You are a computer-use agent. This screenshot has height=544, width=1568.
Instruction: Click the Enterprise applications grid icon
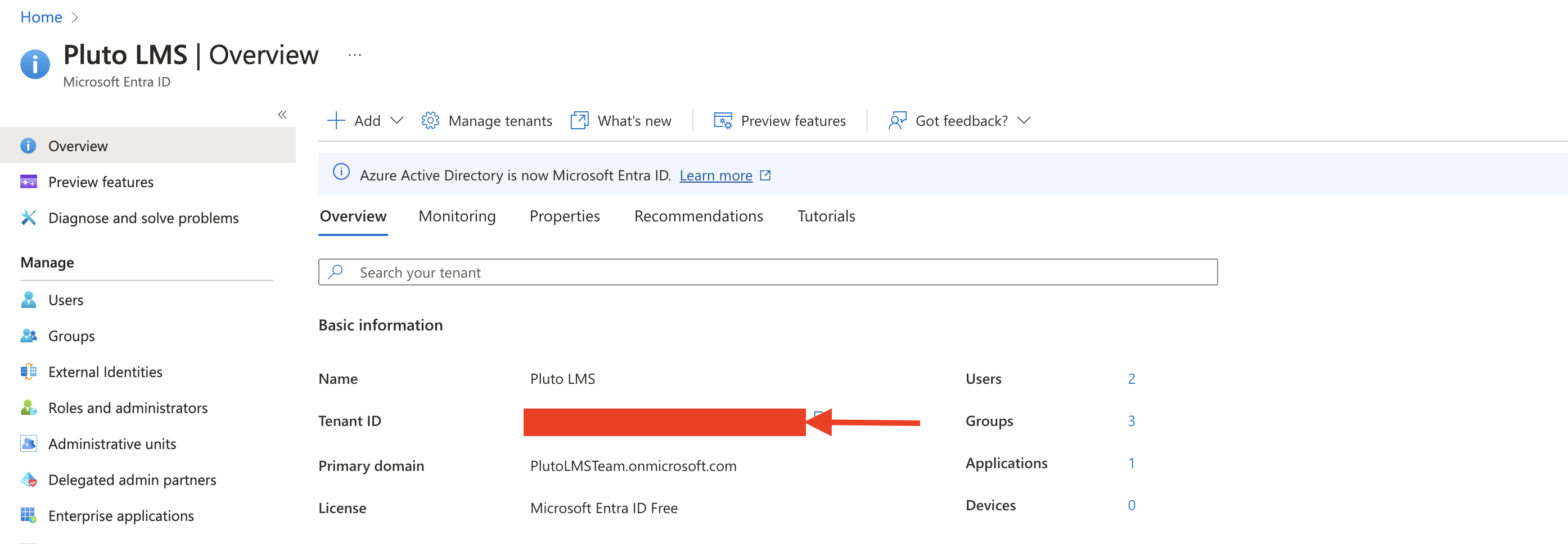[x=28, y=515]
